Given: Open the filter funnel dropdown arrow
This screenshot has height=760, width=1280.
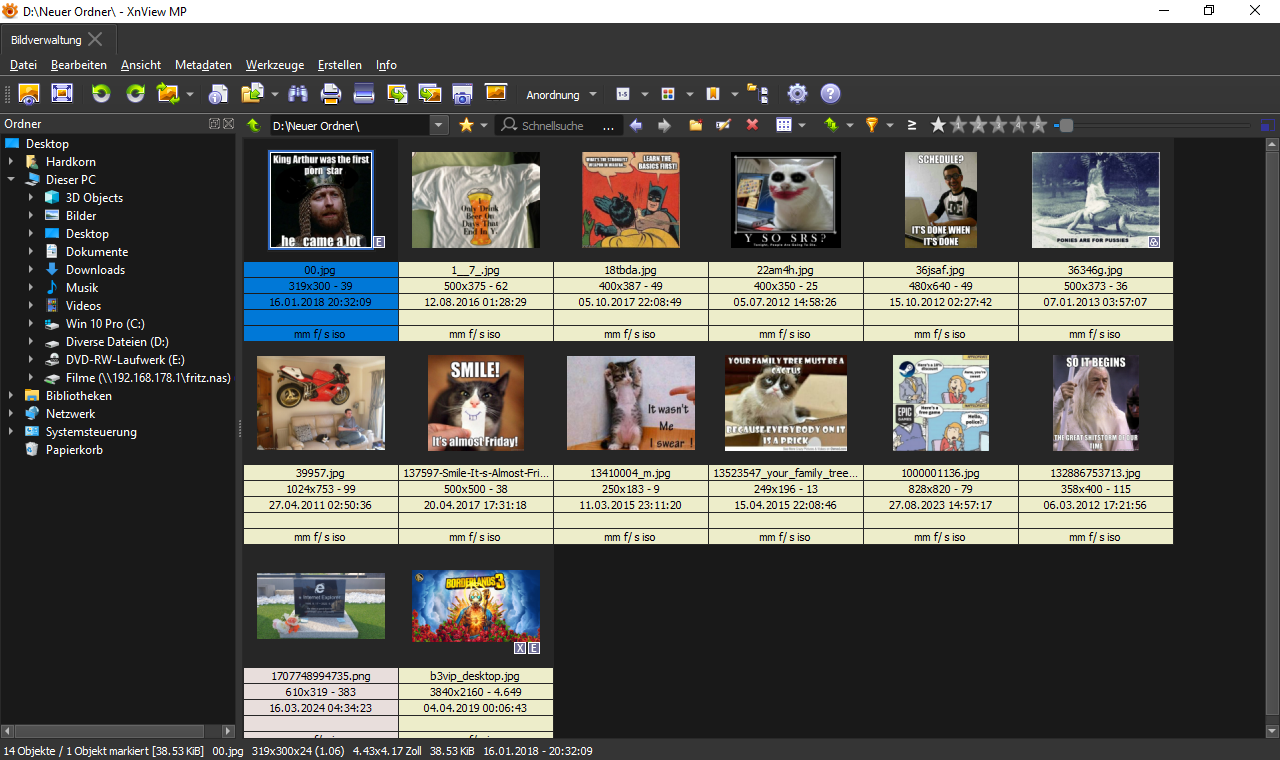Looking at the screenshot, I should tap(890, 125).
